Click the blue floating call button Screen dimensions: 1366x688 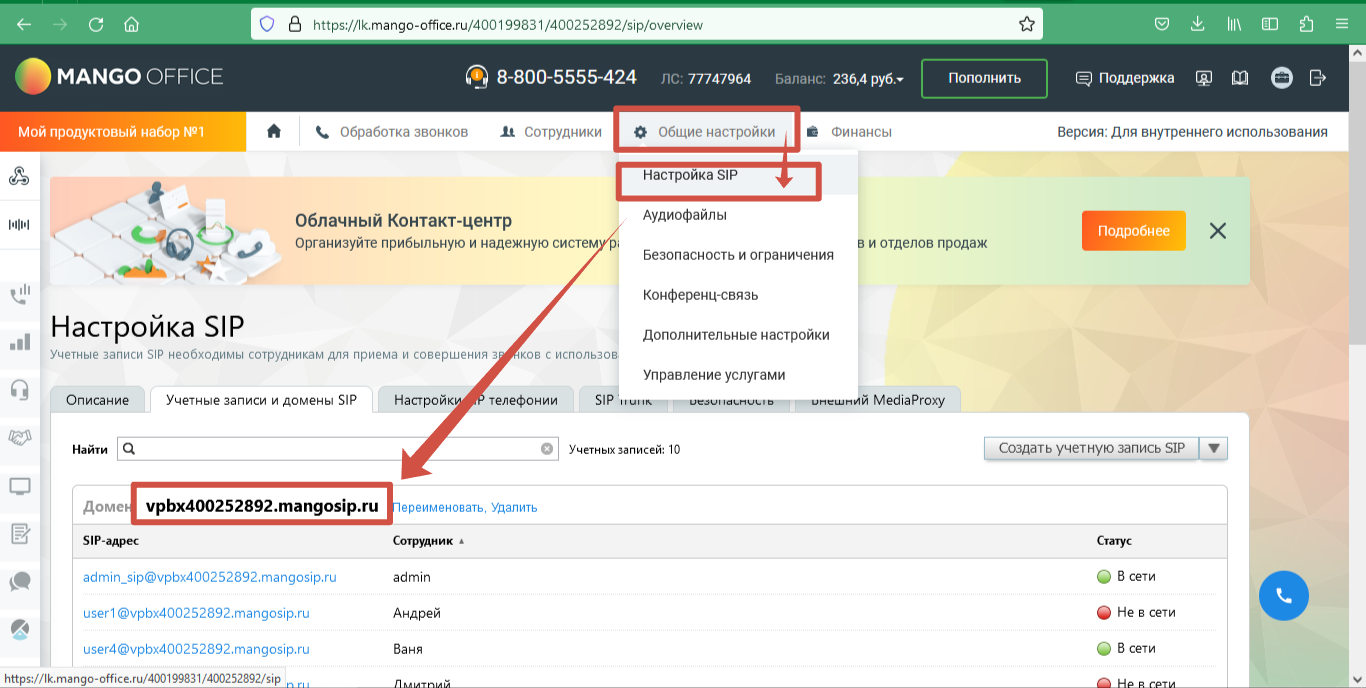(1284, 596)
